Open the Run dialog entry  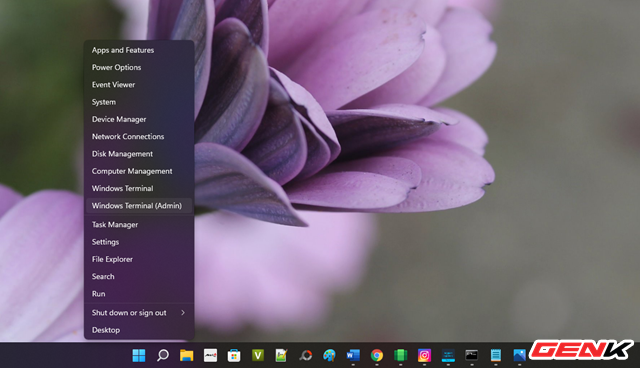(139, 294)
